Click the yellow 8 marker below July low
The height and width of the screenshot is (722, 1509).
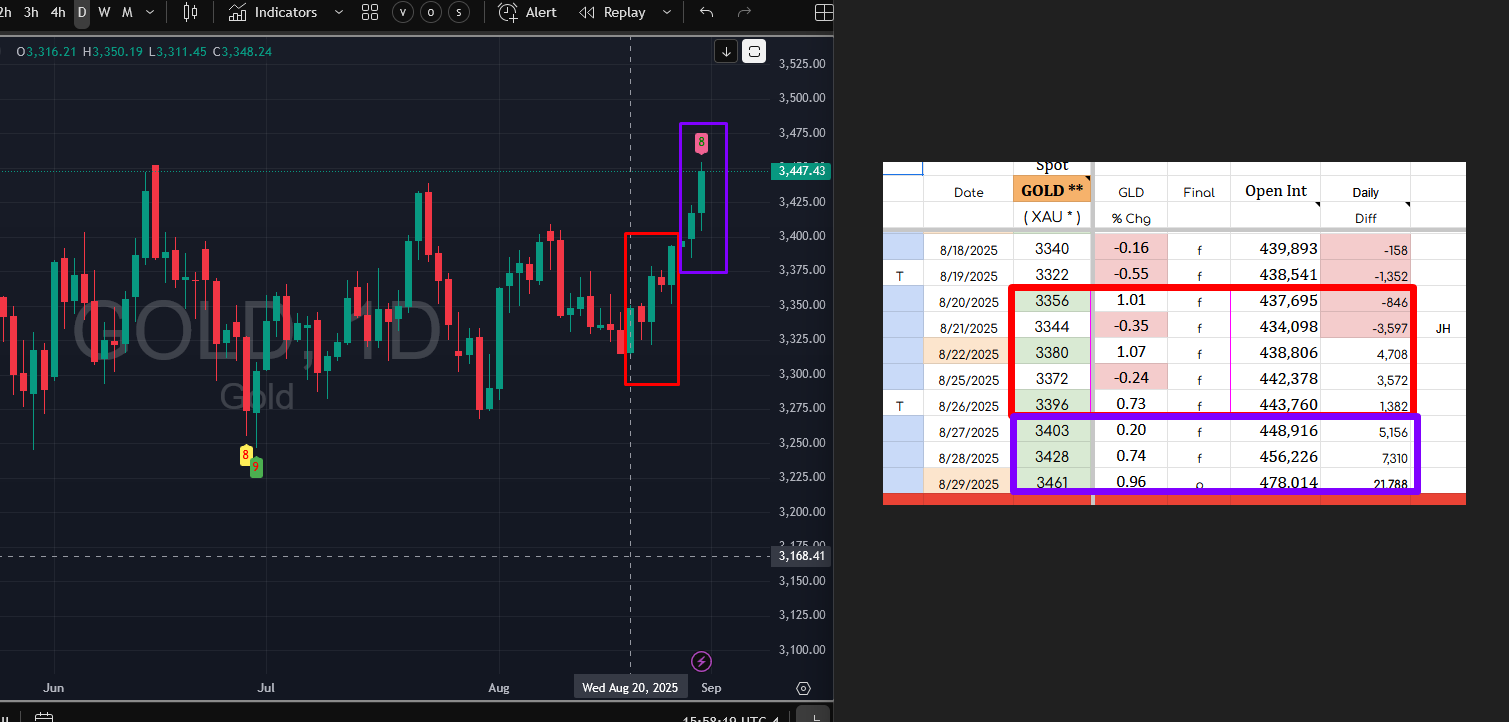(245, 456)
